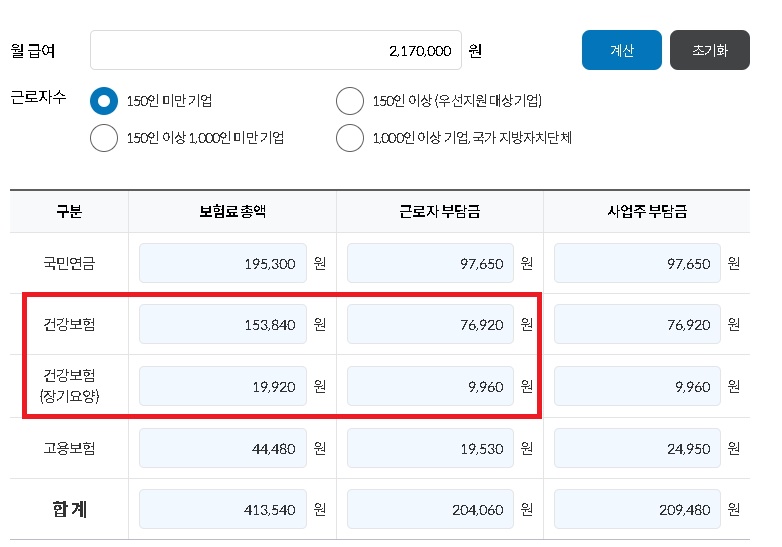Click the blue 계산 button
The width and height of the screenshot is (782, 547).
pos(621,50)
